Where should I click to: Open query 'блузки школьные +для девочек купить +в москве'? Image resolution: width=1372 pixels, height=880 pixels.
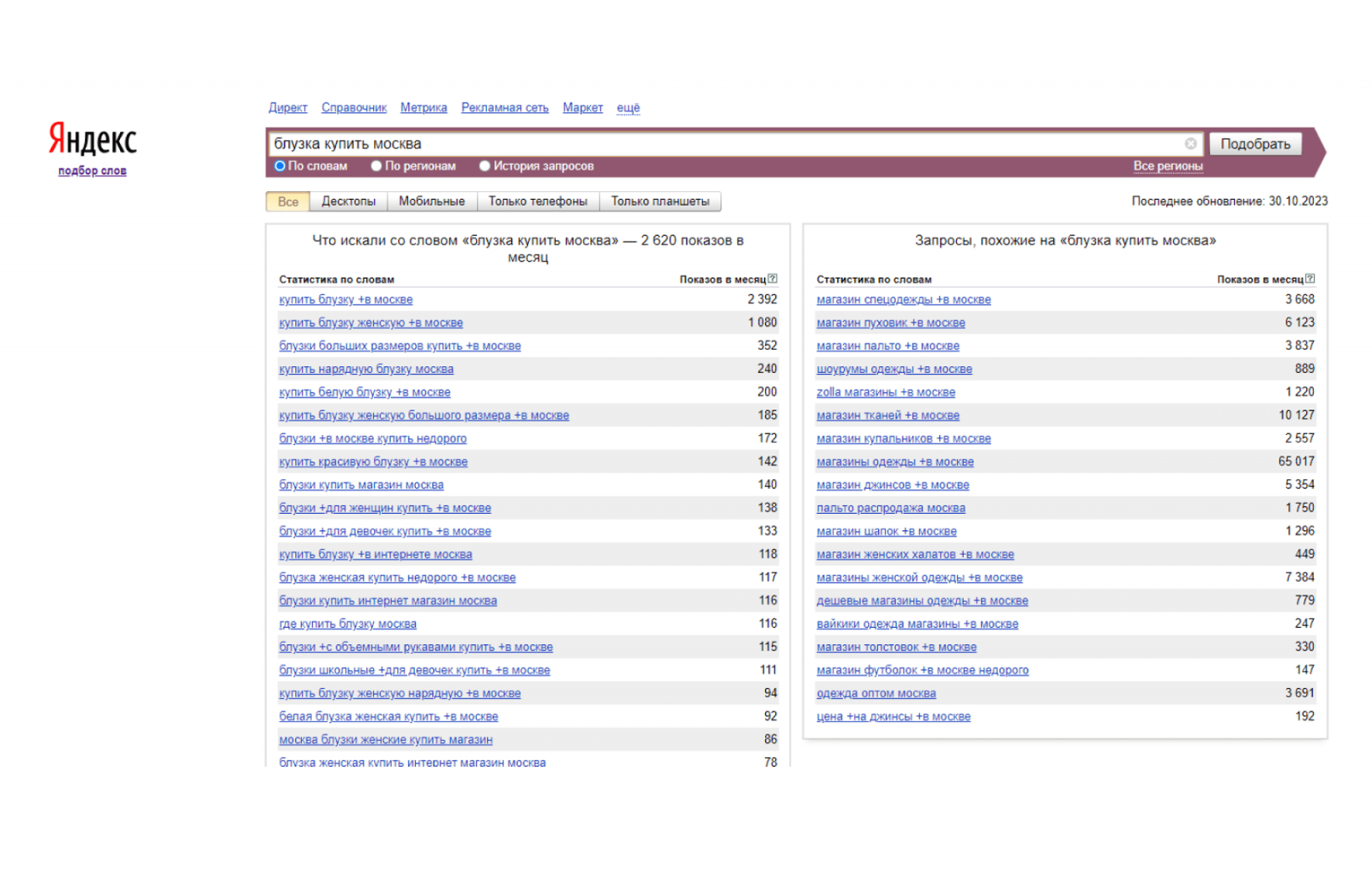click(414, 671)
